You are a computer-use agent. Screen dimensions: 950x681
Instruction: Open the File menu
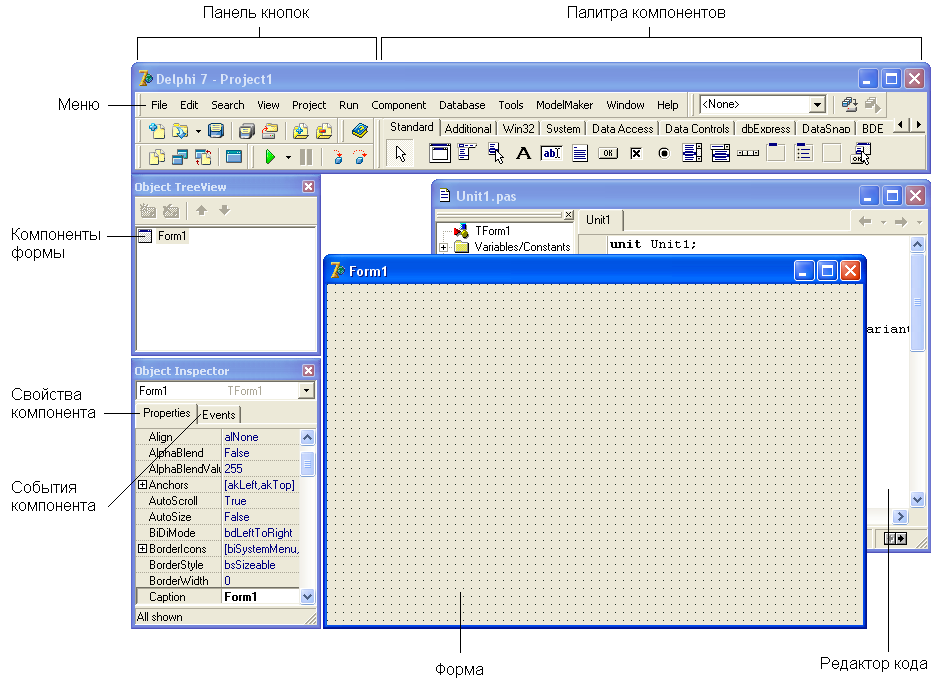click(x=159, y=105)
